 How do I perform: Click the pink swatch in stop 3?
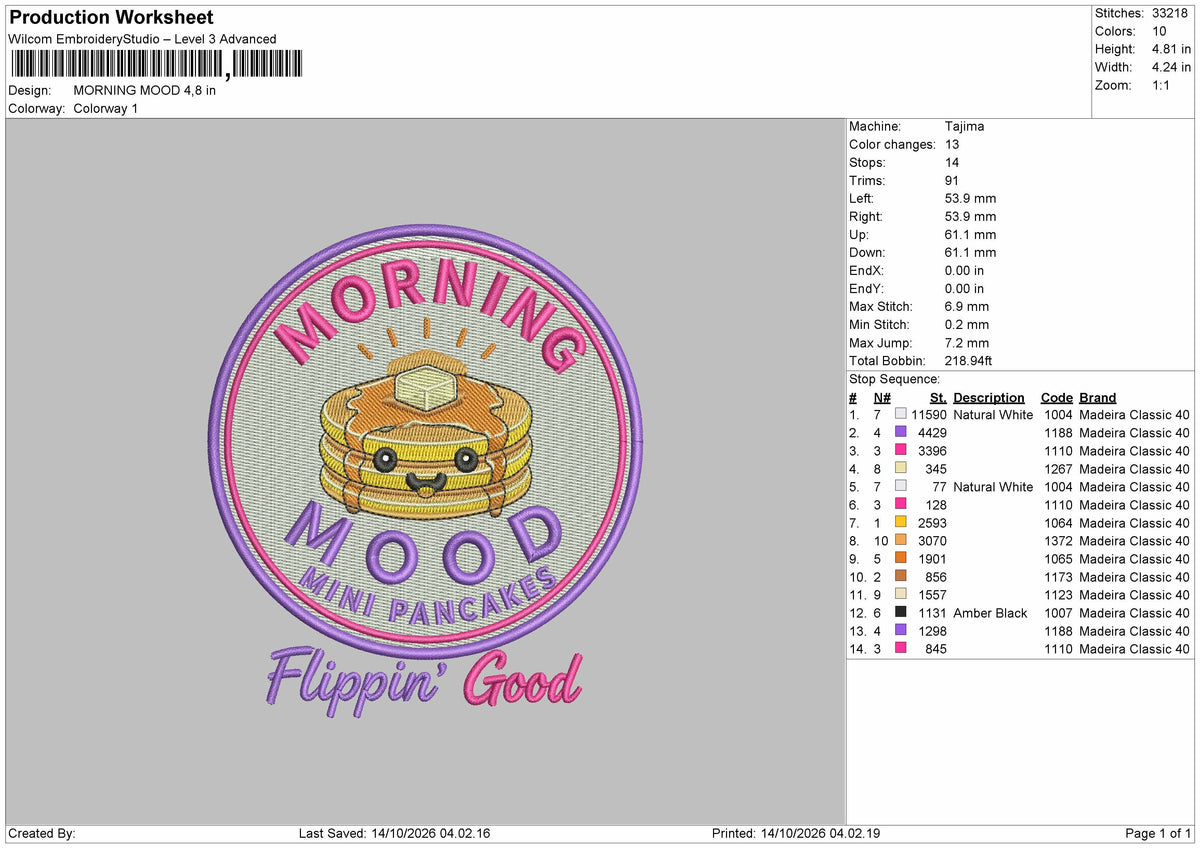point(901,451)
